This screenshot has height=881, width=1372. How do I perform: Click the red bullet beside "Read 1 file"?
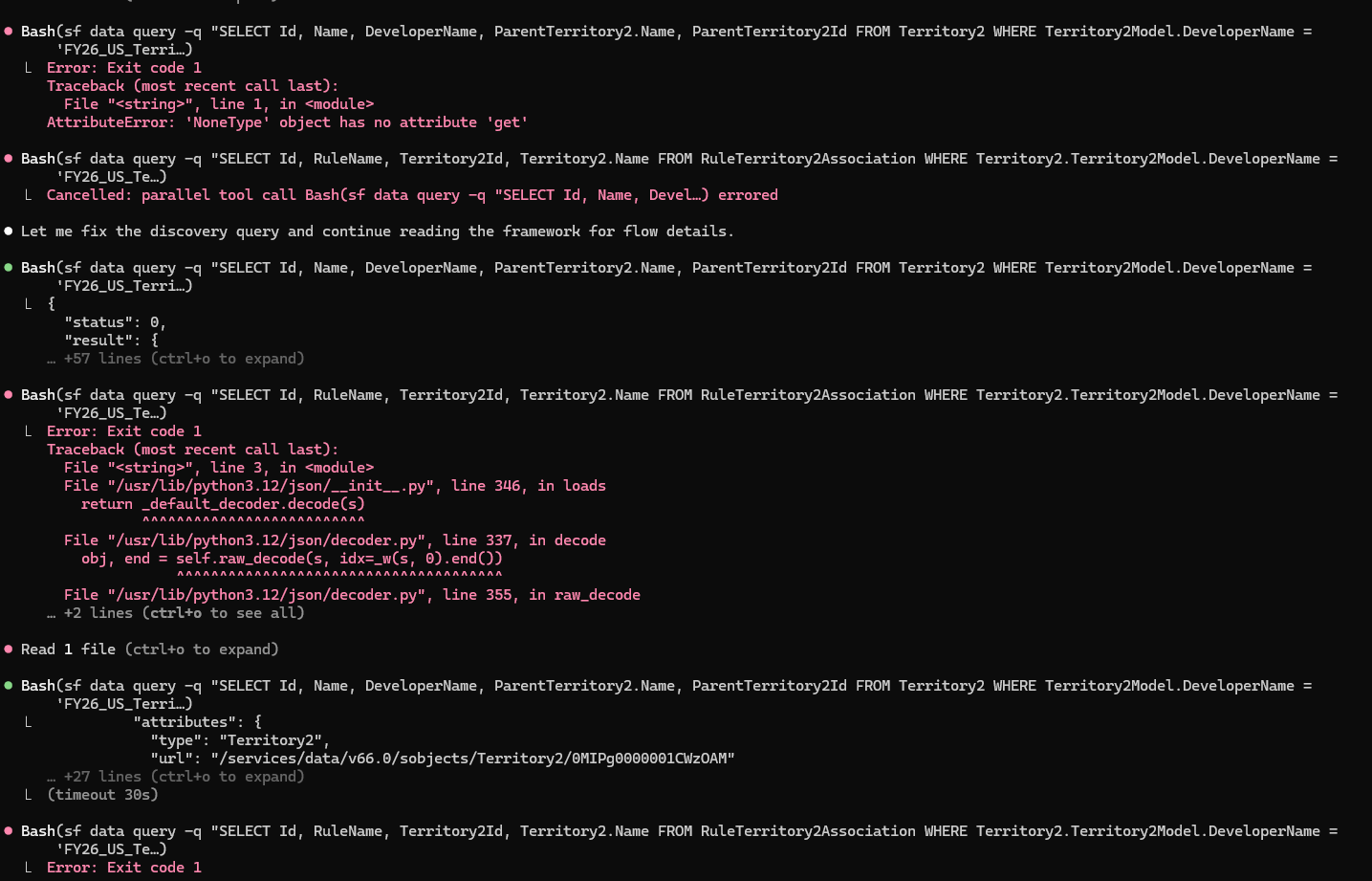[x=9, y=650]
